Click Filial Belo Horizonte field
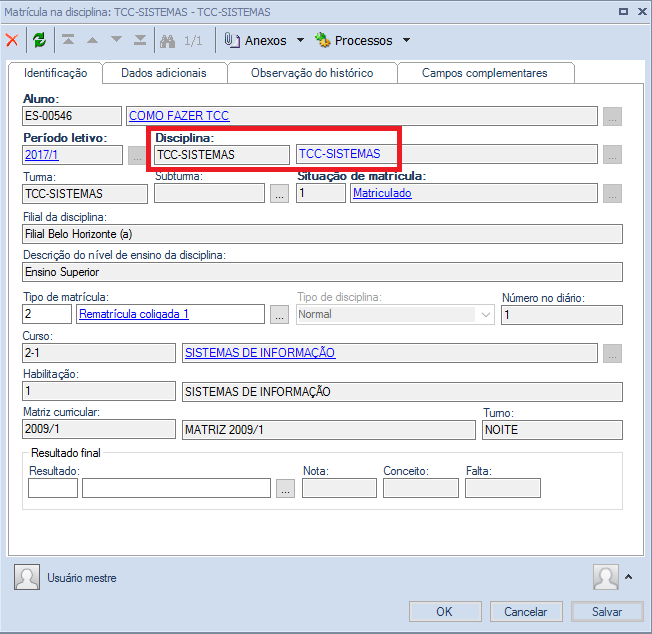This screenshot has height=634, width=652. 322,234
